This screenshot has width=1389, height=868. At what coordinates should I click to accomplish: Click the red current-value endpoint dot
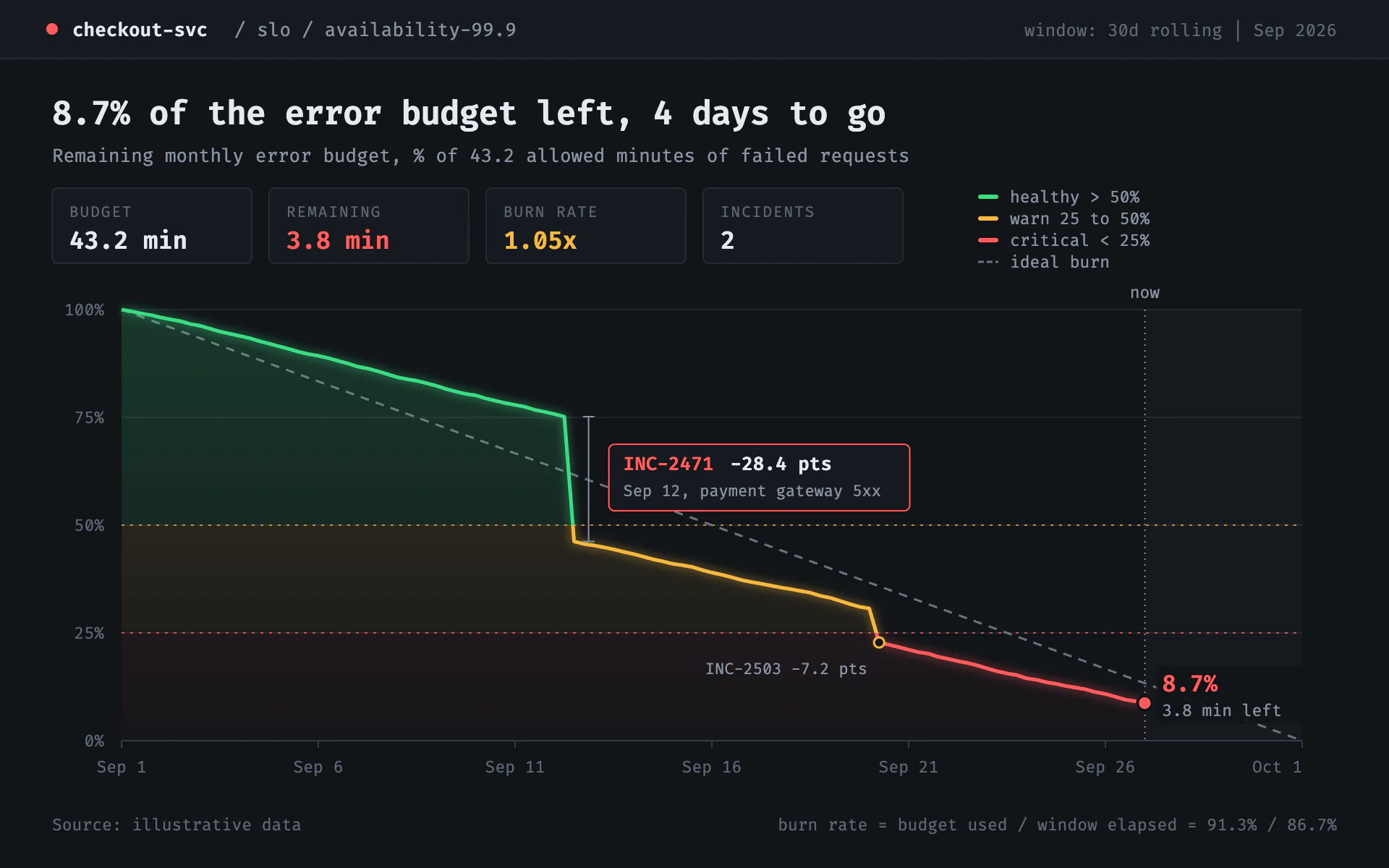point(1144,703)
